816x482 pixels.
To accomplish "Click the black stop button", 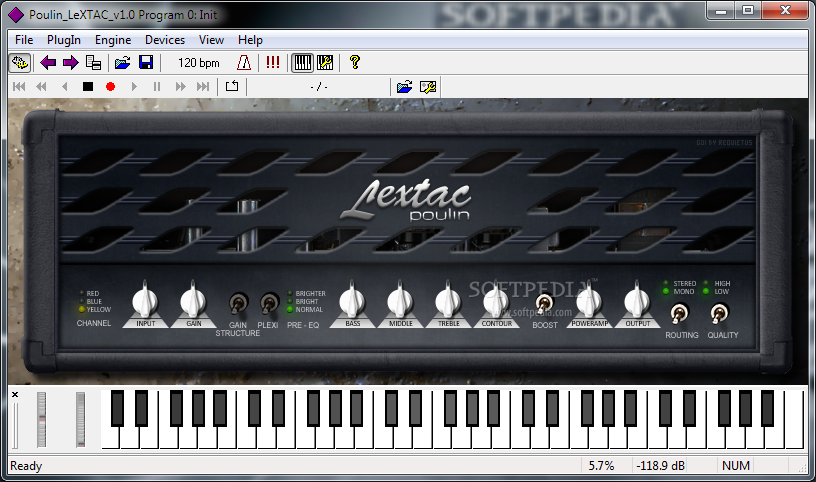I will tap(88, 86).
